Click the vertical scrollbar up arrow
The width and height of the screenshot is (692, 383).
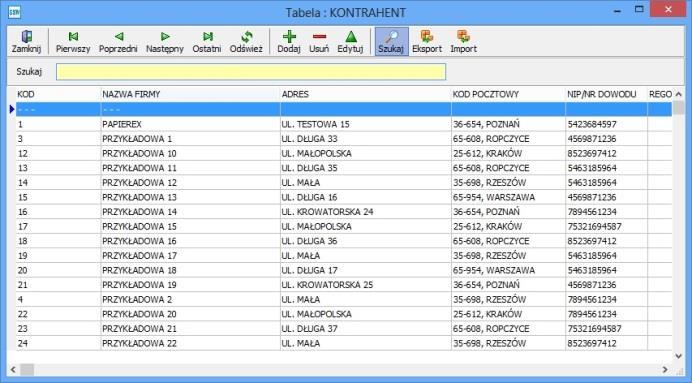click(678, 94)
